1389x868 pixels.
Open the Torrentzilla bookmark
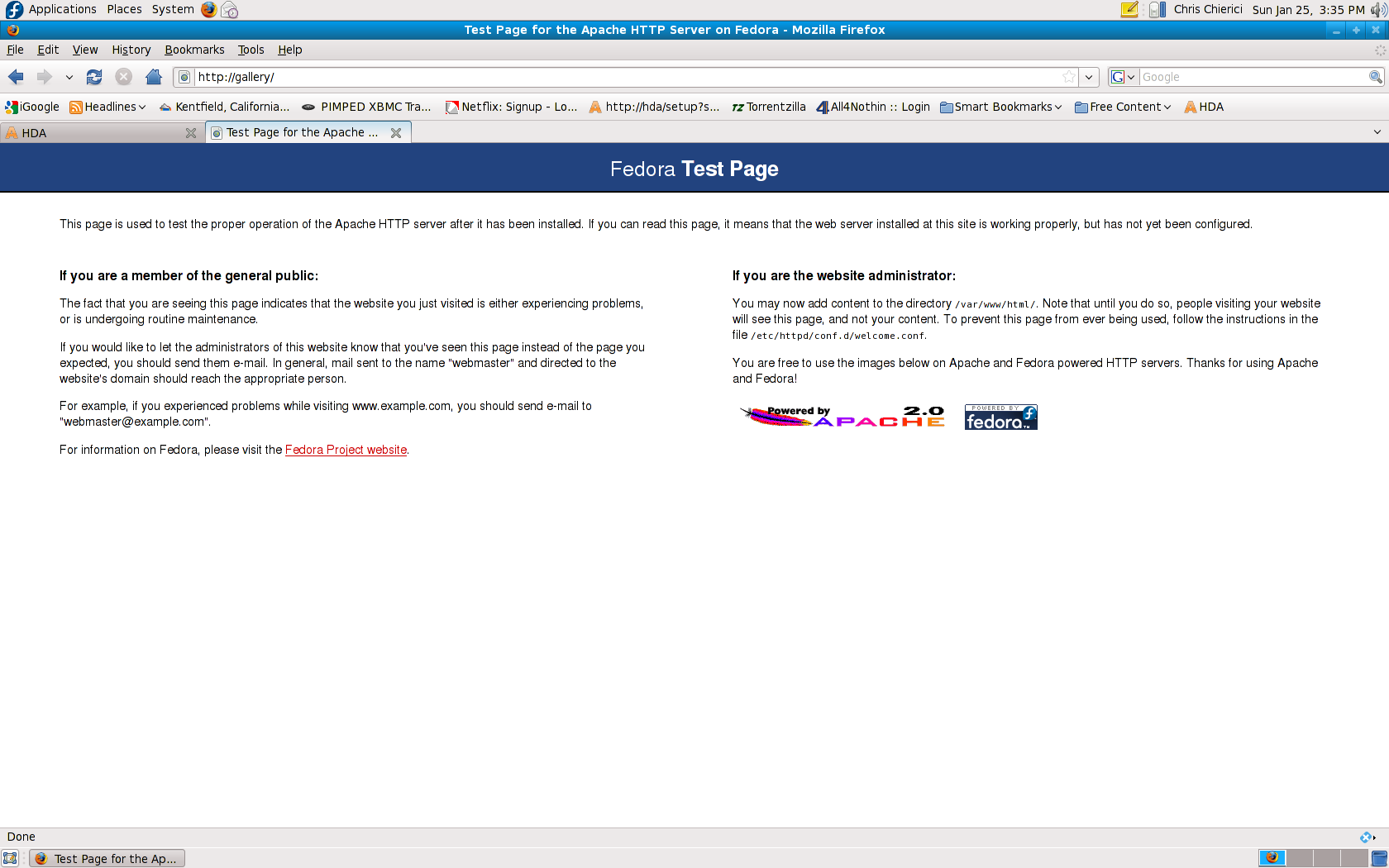[769, 107]
